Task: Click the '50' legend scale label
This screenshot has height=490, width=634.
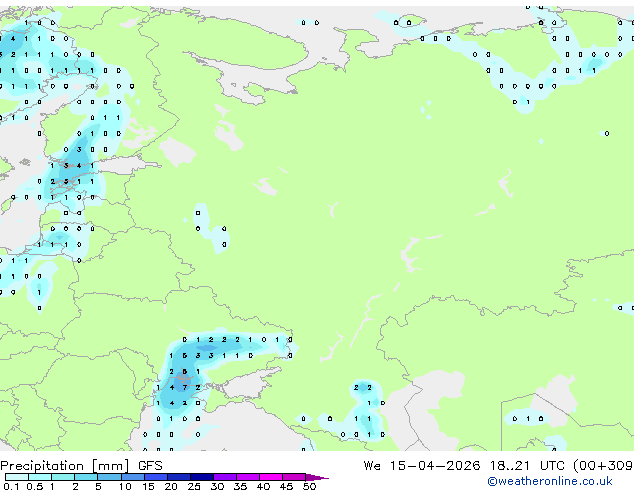Action: point(309,486)
